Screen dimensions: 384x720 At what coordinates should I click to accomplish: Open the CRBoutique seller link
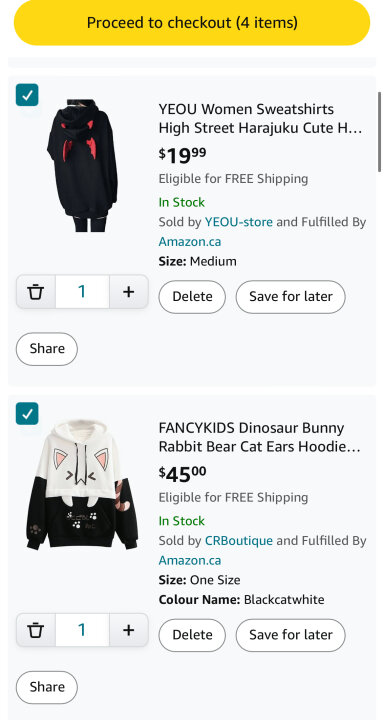[x=238, y=541]
